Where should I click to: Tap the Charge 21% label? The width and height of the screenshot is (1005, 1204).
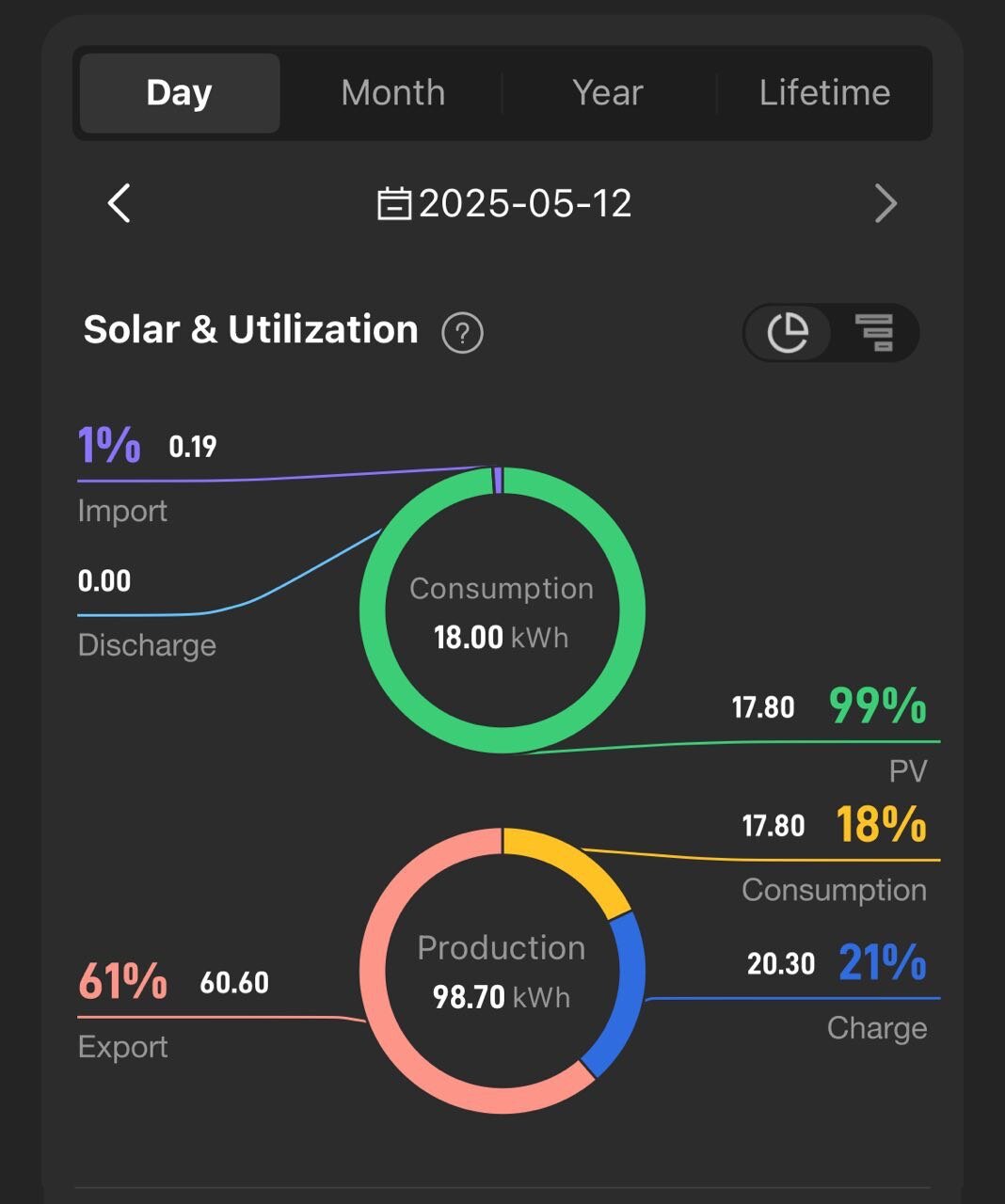tap(882, 963)
